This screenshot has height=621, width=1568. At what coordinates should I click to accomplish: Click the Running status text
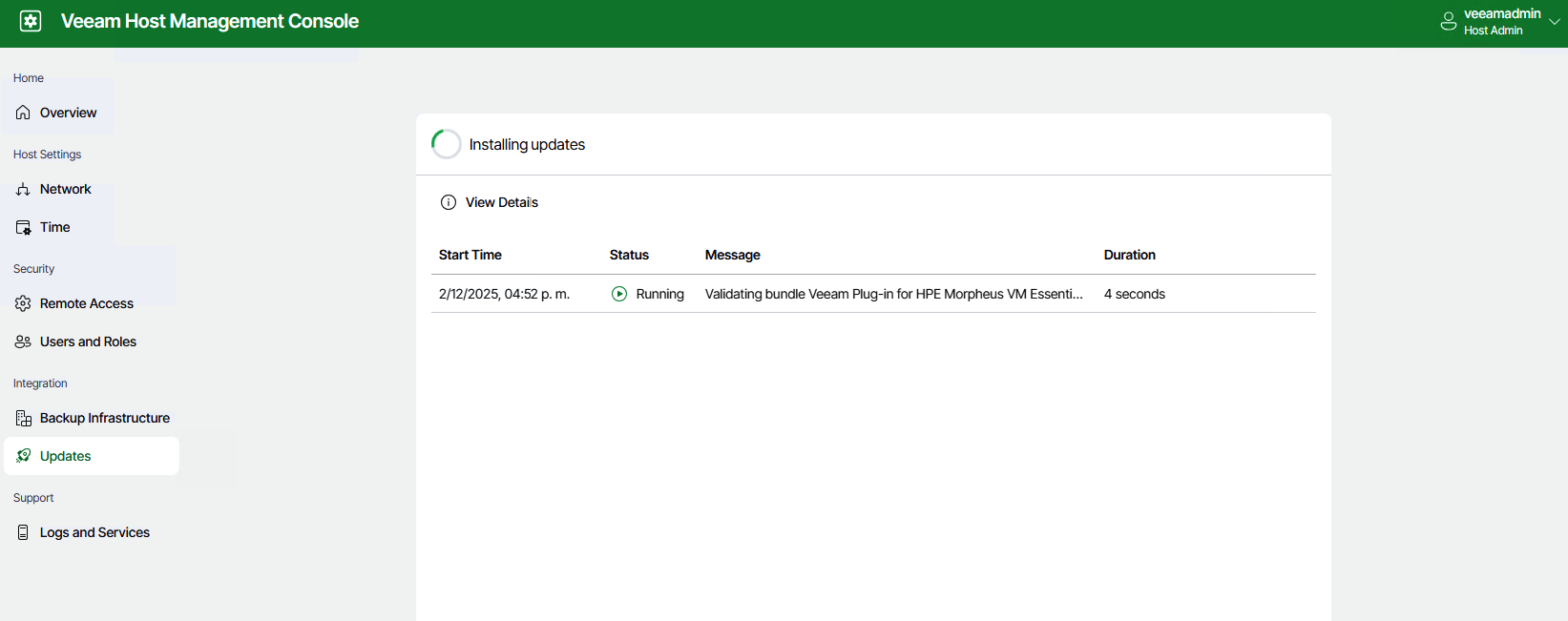[x=660, y=294]
